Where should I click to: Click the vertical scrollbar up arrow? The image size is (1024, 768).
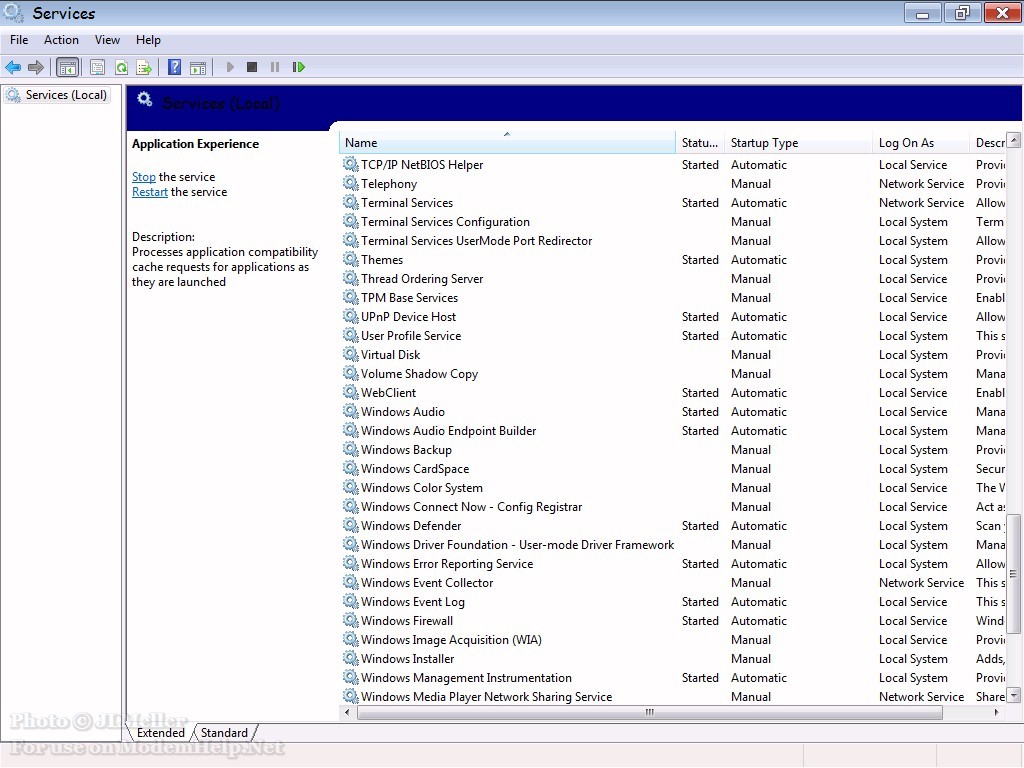(x=1014, y=139)
